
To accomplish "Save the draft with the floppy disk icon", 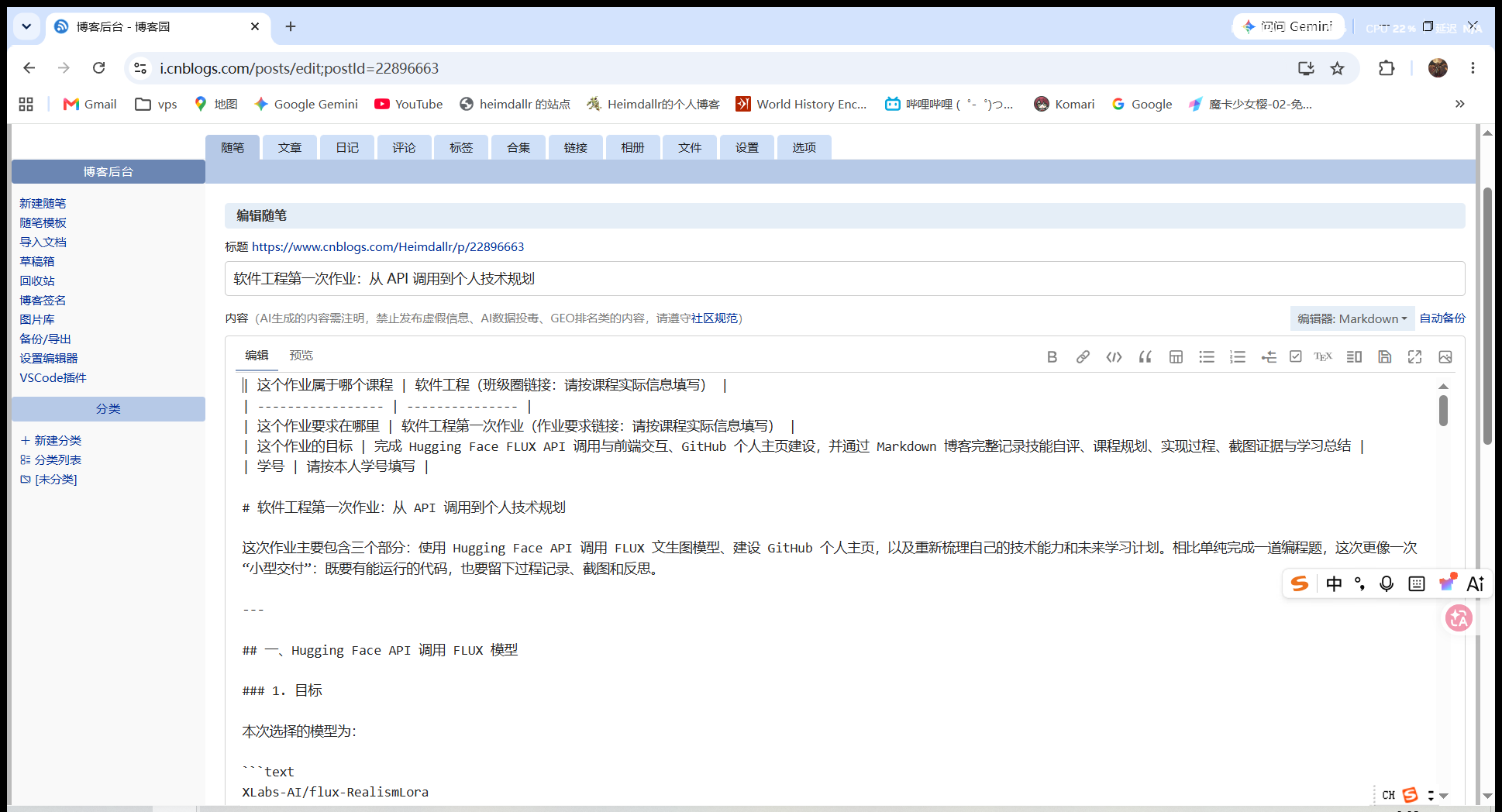I will 1385,356.
